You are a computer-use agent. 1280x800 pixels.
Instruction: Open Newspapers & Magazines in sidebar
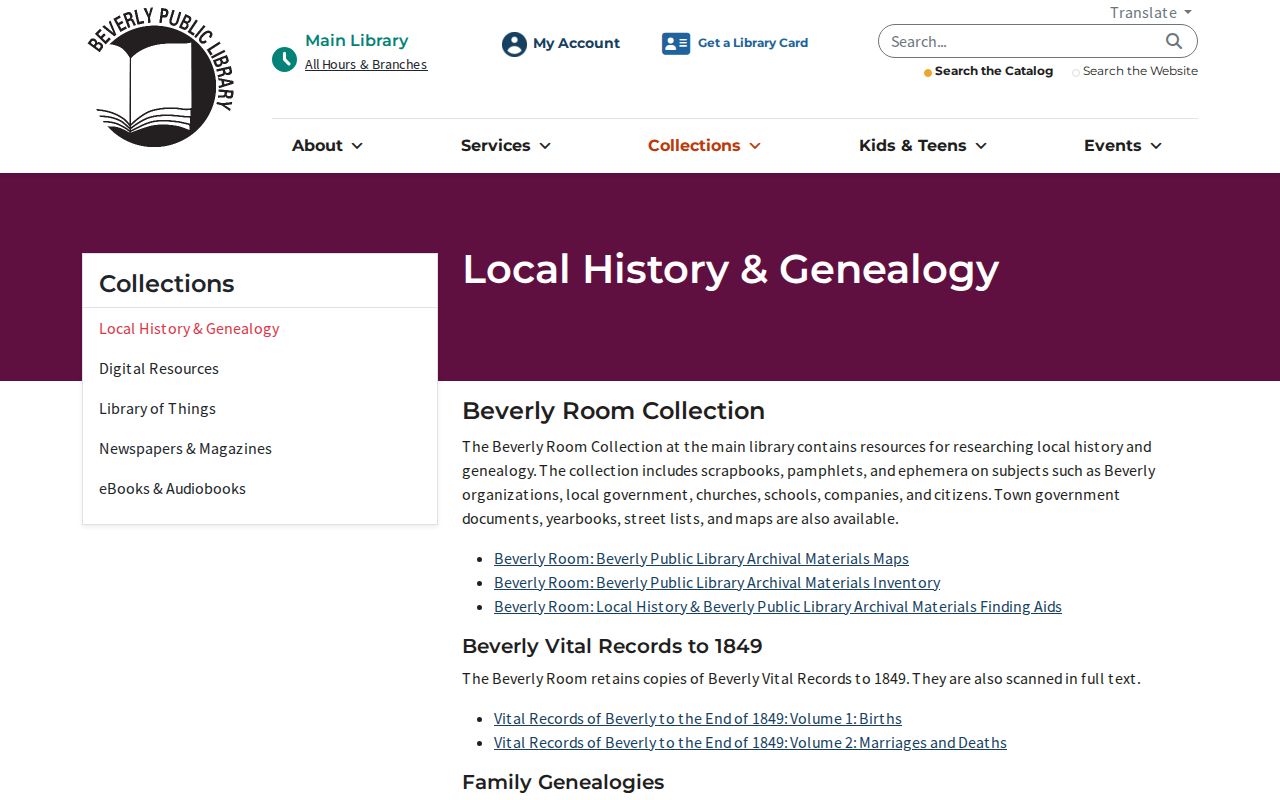(185, 448)
